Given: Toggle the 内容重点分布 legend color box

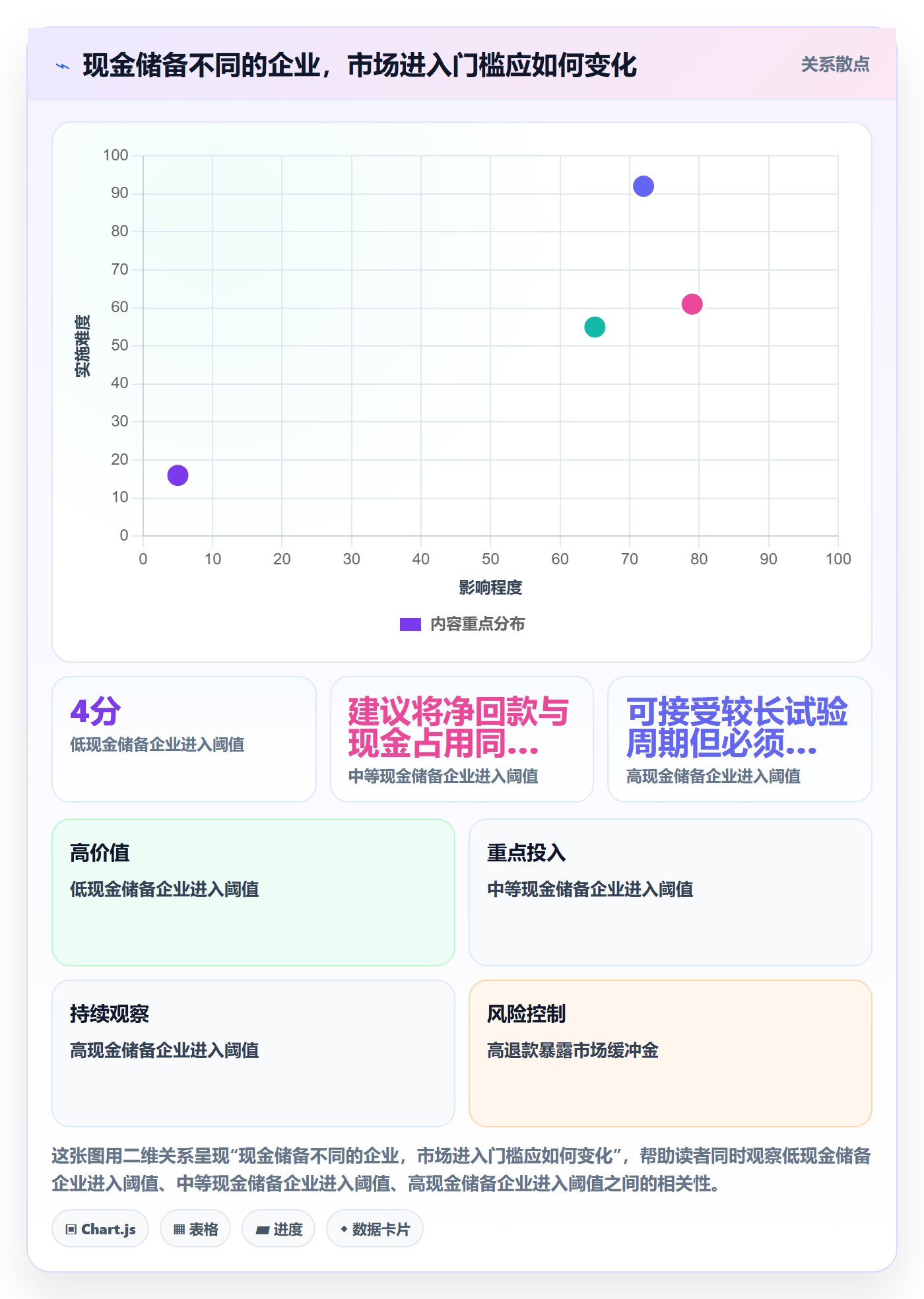Looking at the screenshot, I should click(410, 624).
